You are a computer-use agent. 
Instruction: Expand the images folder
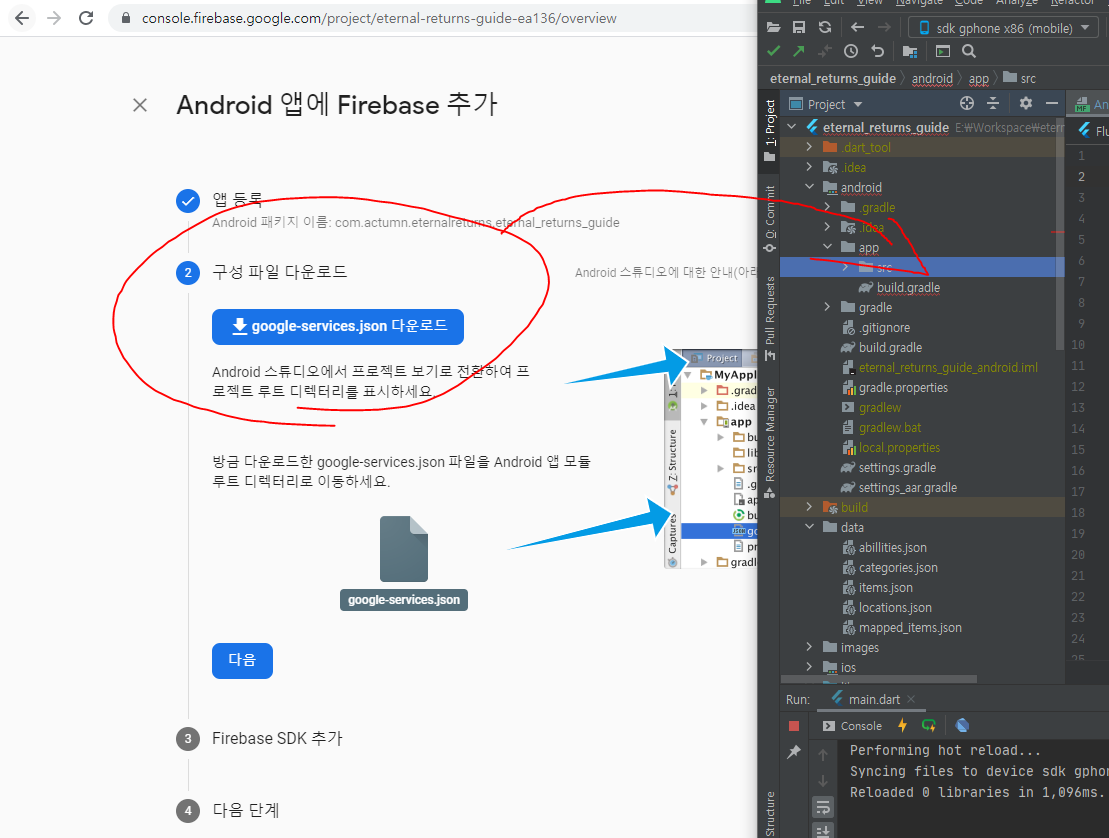[x=810, y=648]
